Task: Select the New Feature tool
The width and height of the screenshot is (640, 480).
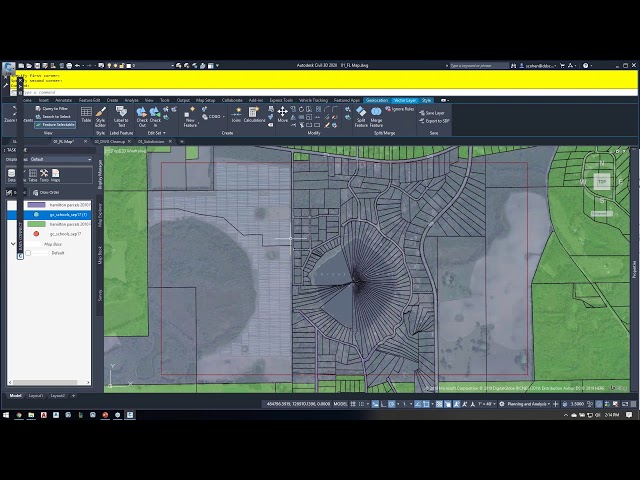Action: coord(190,117)
